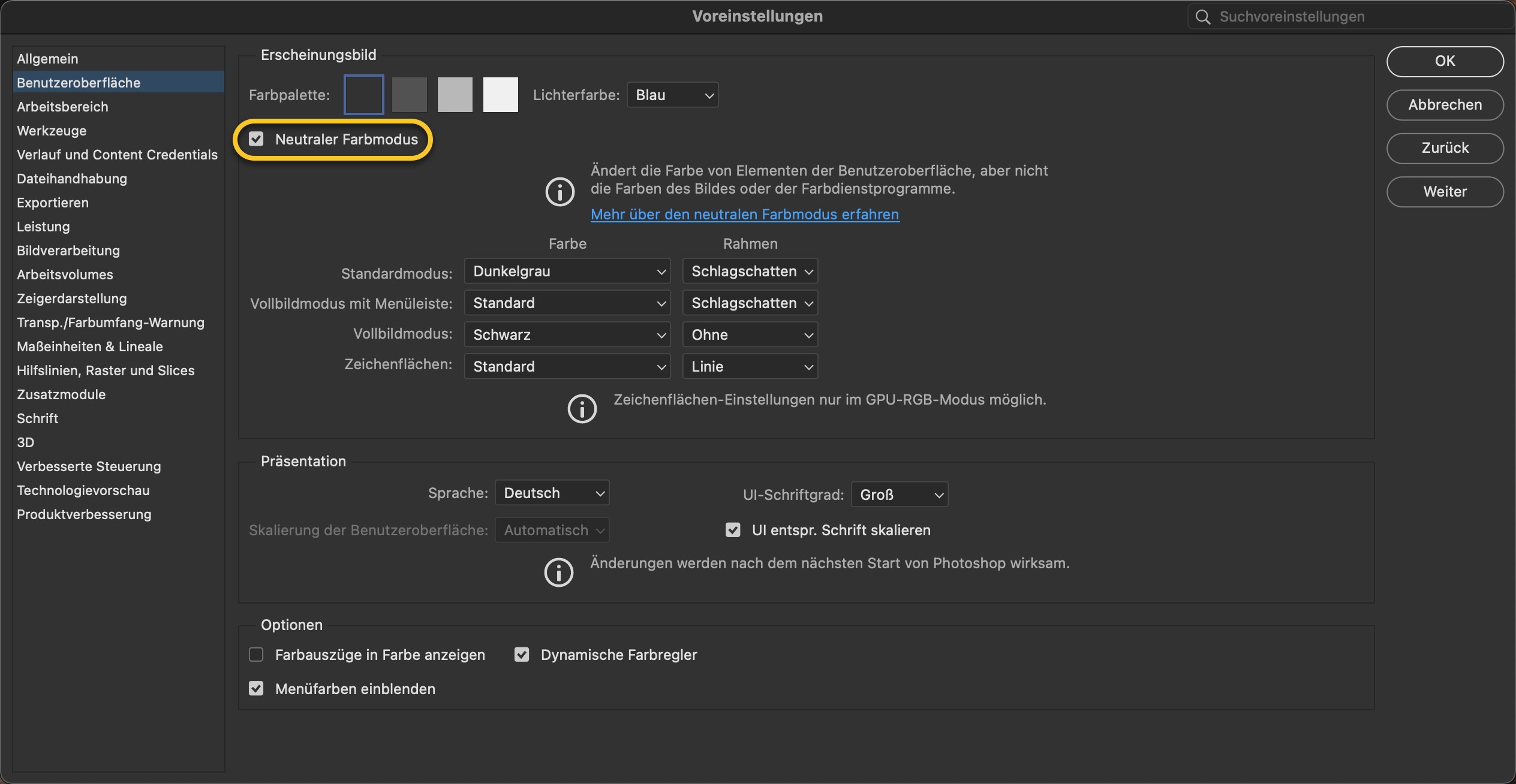1516x784 pixels.
Task: Open link Mehr über den neutralen Farbmodus erfahren
Action: coord(744,215)
